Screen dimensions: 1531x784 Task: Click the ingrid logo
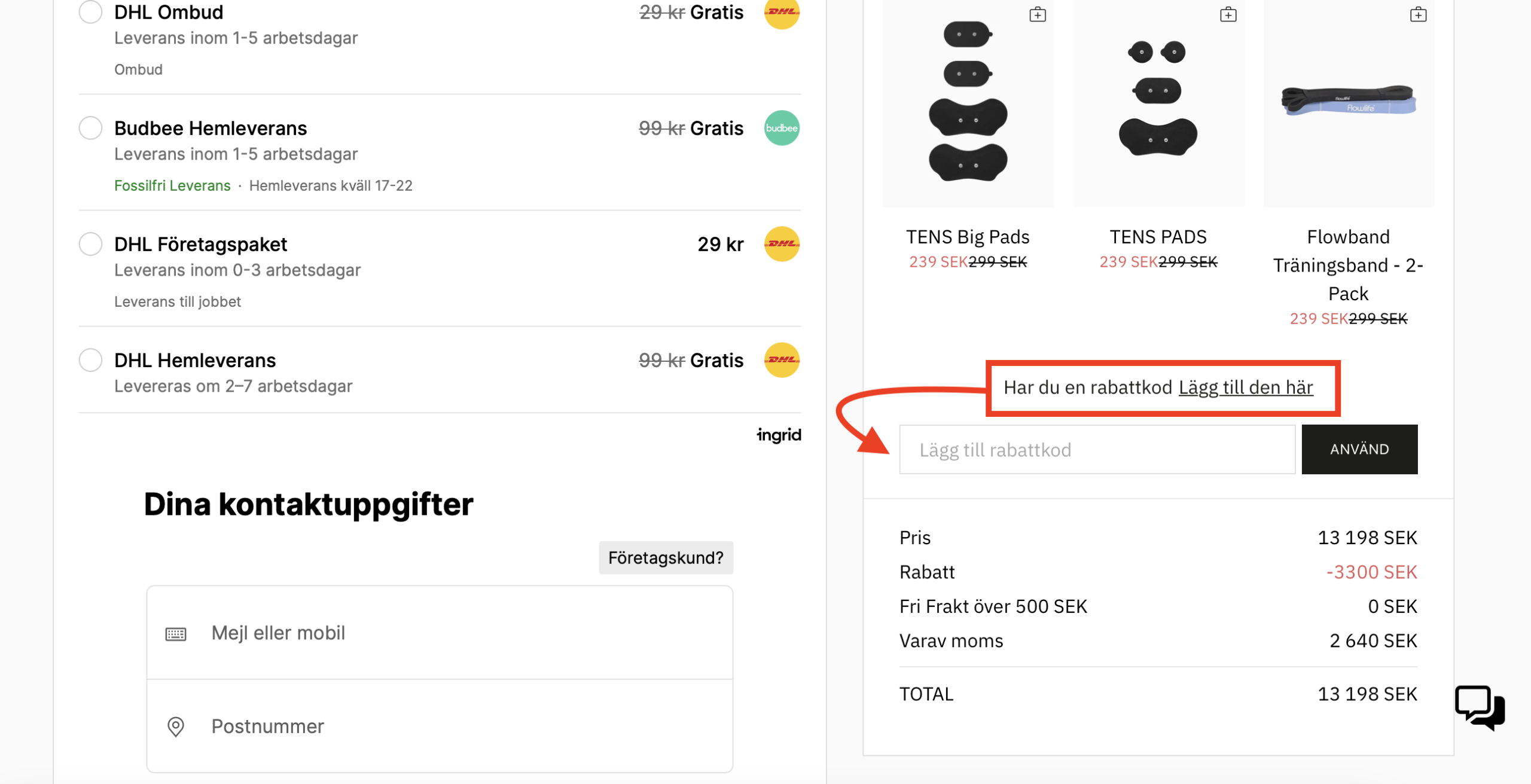point(778,435)
